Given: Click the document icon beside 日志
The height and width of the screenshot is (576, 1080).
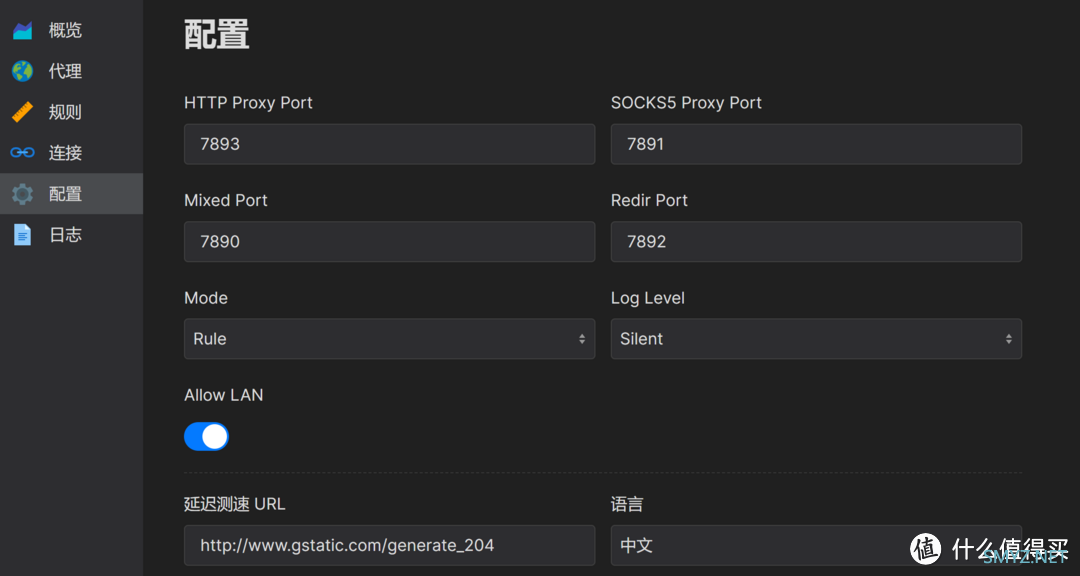Looking at the screenshot, I should pyautogui.click(x=23, y=235).
